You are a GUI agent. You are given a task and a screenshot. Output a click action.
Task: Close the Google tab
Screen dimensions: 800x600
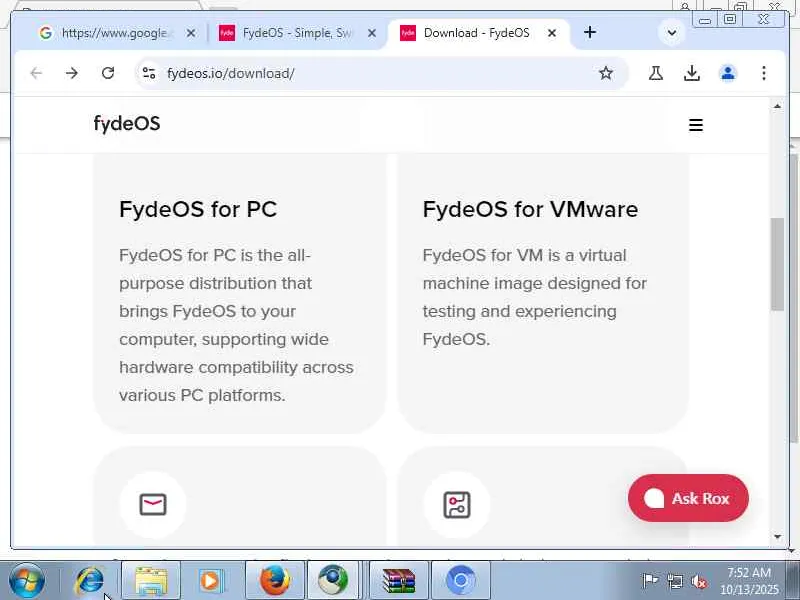point(191,33)
